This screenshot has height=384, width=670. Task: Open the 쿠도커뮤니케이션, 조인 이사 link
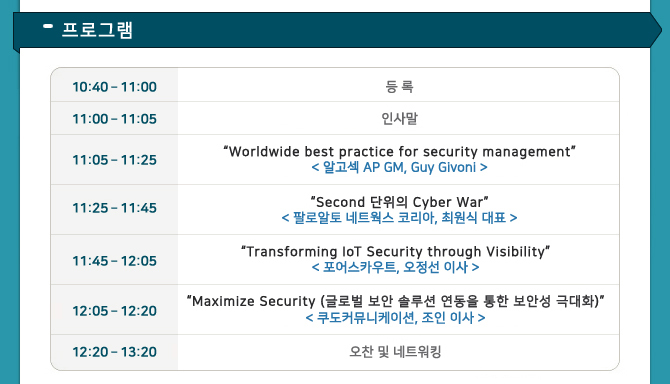pyautogui.click(x=395, y=318)
